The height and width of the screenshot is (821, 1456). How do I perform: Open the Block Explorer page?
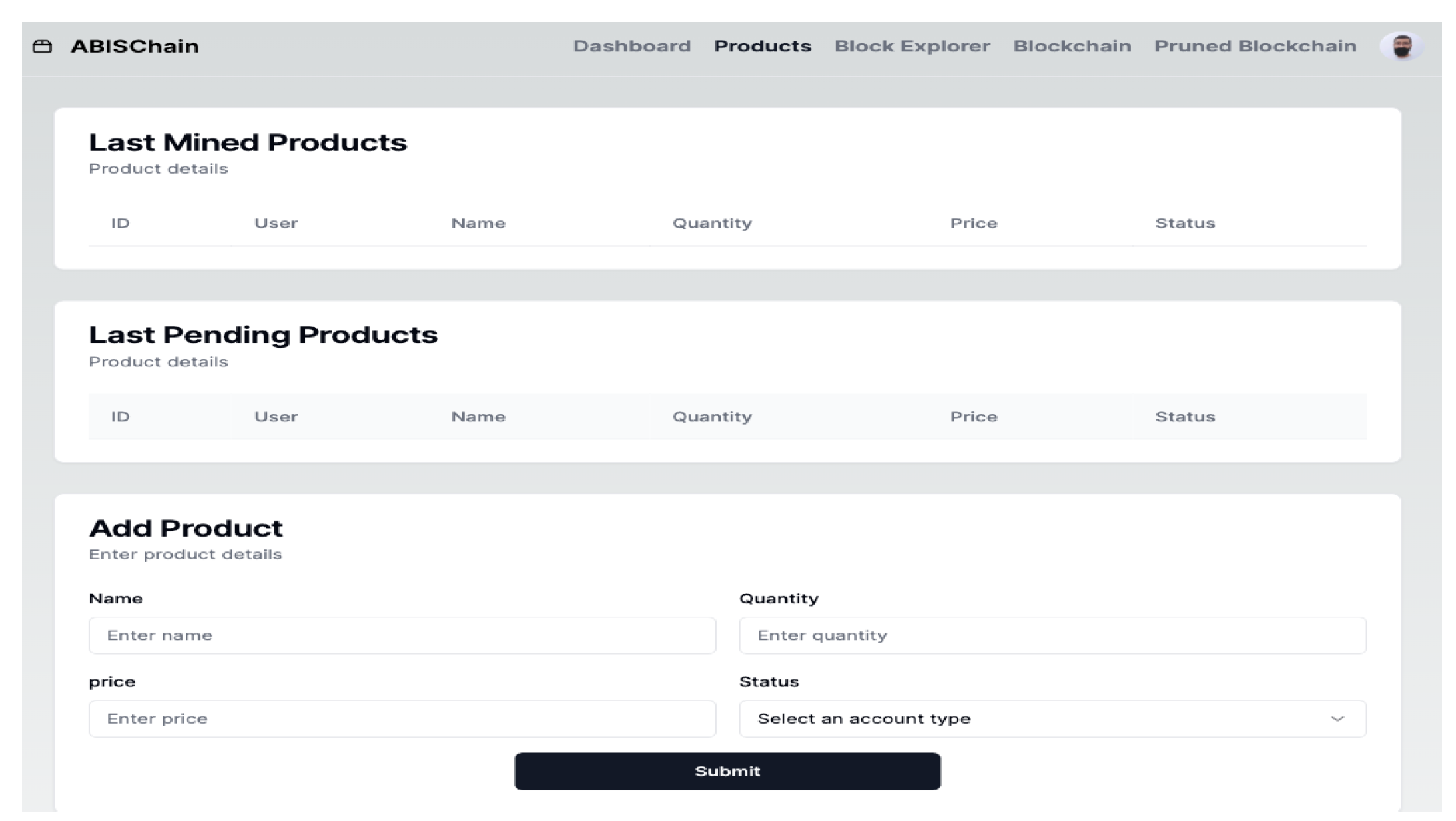pyautogui.click(x=912, y=46)
